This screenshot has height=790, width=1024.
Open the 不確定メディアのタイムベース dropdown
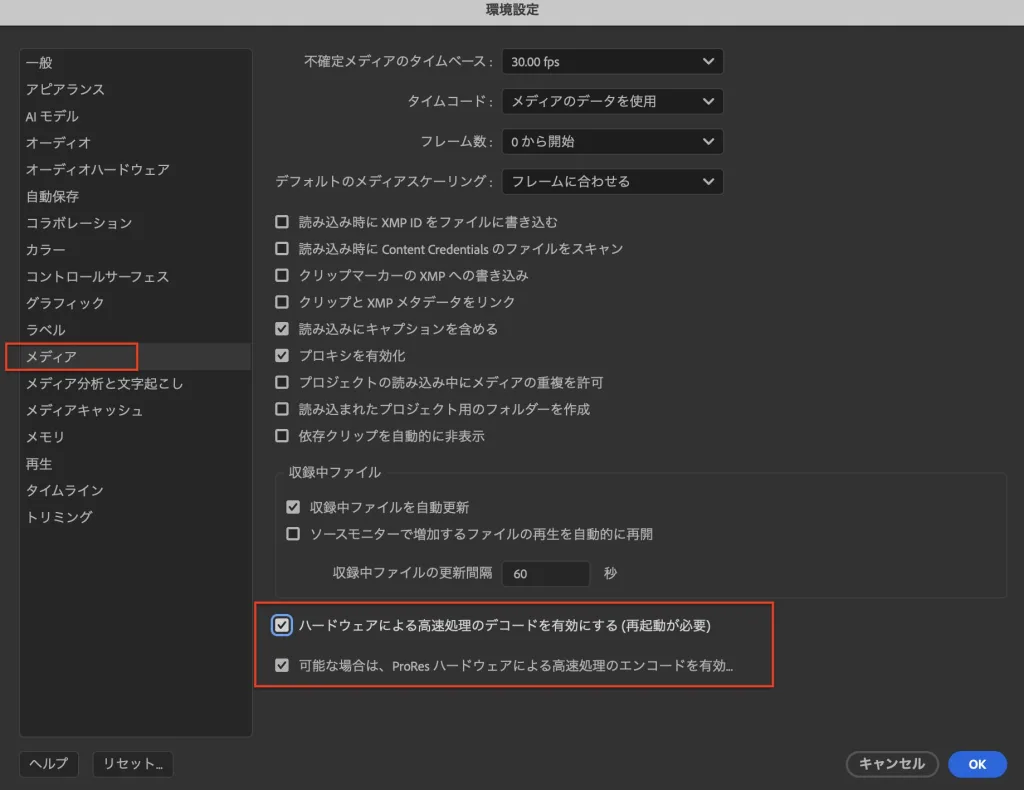pyautogui.click(x=612, y=62)
